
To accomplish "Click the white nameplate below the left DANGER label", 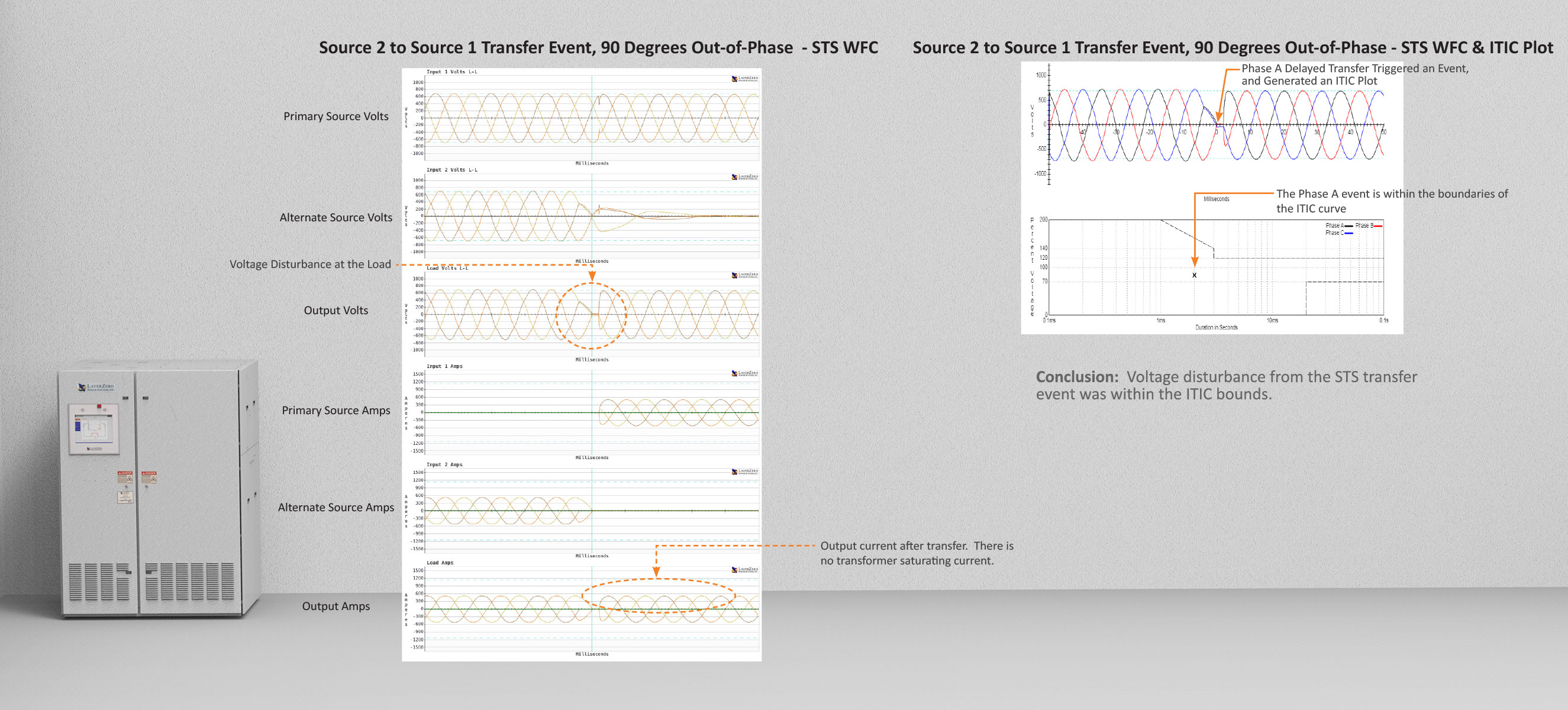I will point(125,498).
